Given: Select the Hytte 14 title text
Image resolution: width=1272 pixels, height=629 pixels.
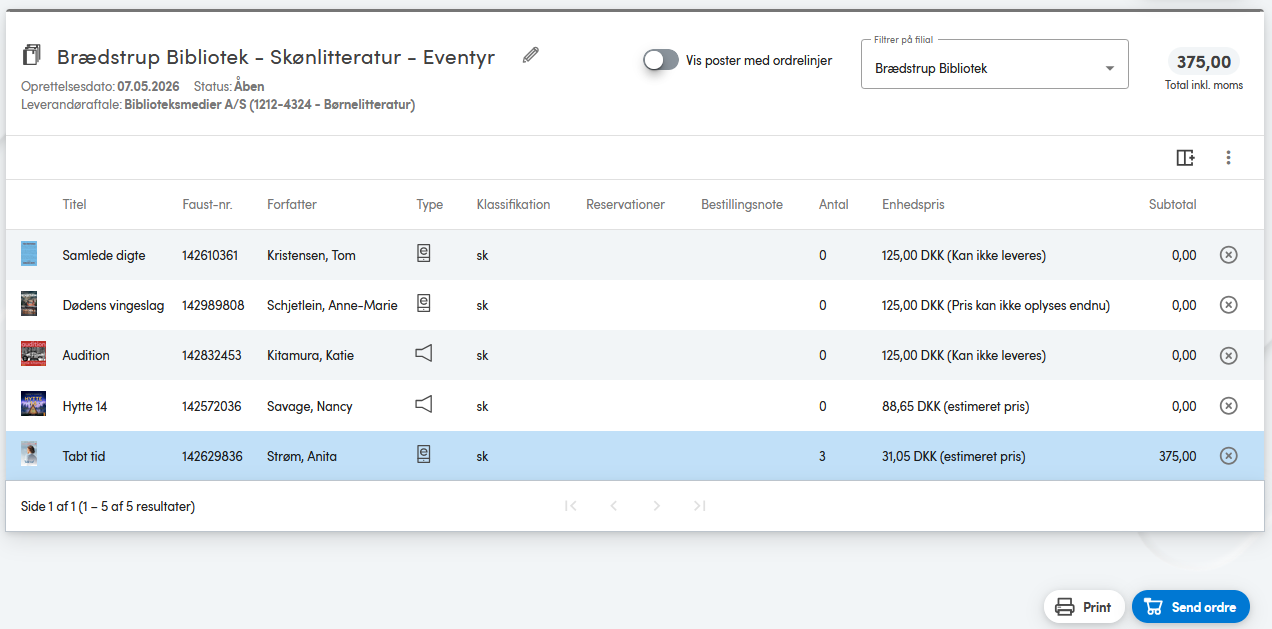Looking at the screenshot, I should [84, 406].
